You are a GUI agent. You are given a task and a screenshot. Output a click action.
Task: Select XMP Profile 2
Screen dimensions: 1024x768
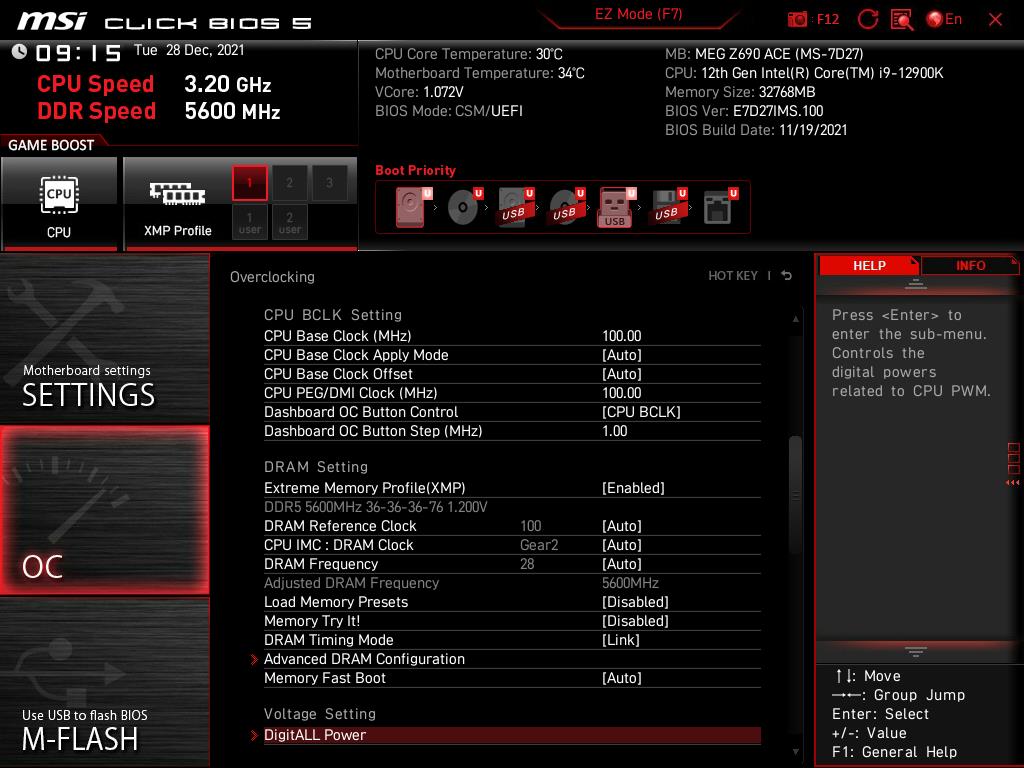(x=290, y=183)
